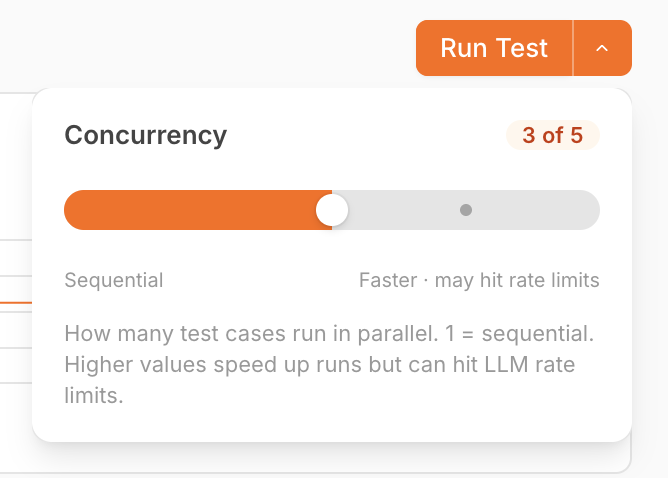Click "How many test cases run in parallel" text
Image resolution: width=668 pixels, height=478 pixels.
click(251, 334)
